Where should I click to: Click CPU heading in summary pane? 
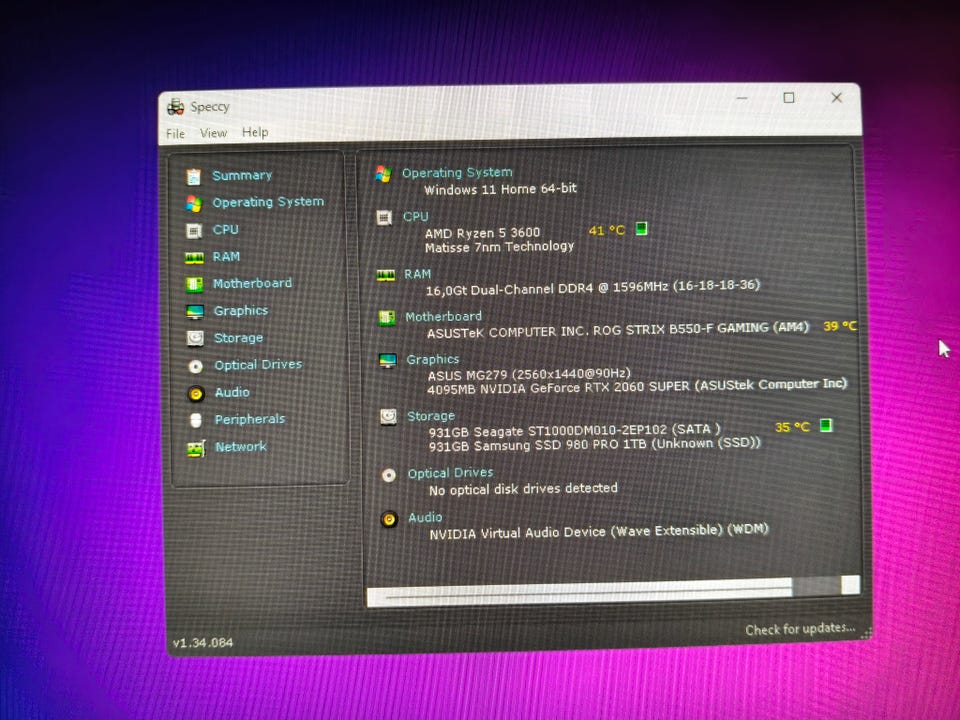[x=416, y=216]
